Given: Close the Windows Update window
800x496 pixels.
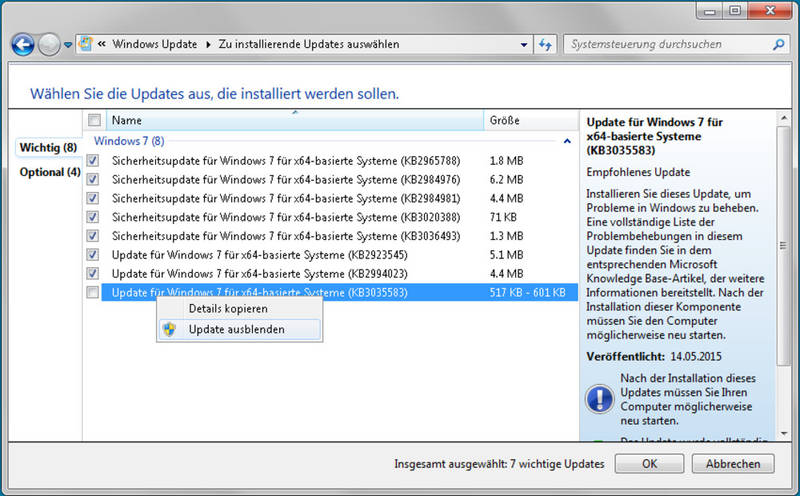Looking at the screenshot, I should [x=770, y=11].
